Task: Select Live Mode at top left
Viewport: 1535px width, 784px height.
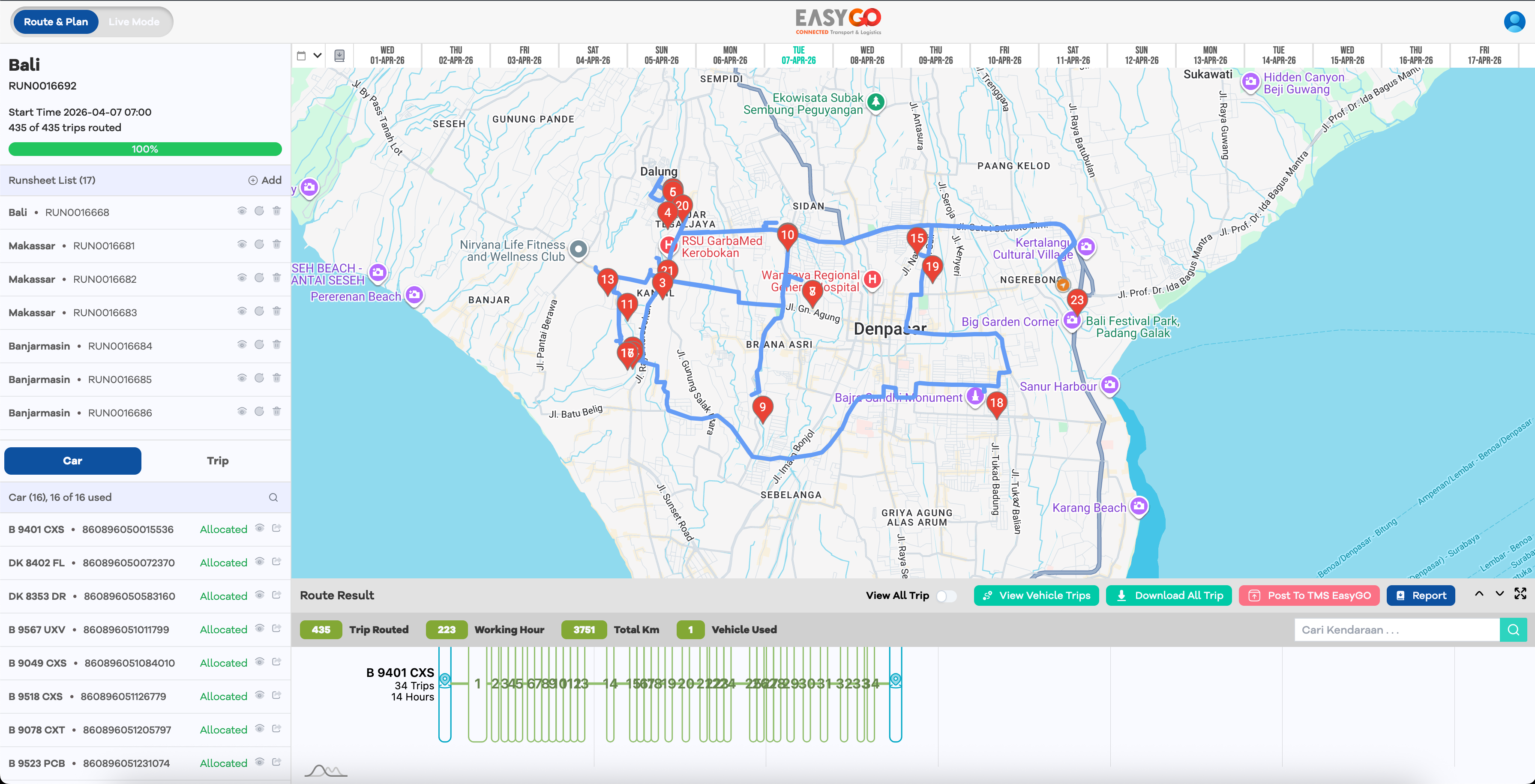Action: pyautogui.click(x=133, y=21)
